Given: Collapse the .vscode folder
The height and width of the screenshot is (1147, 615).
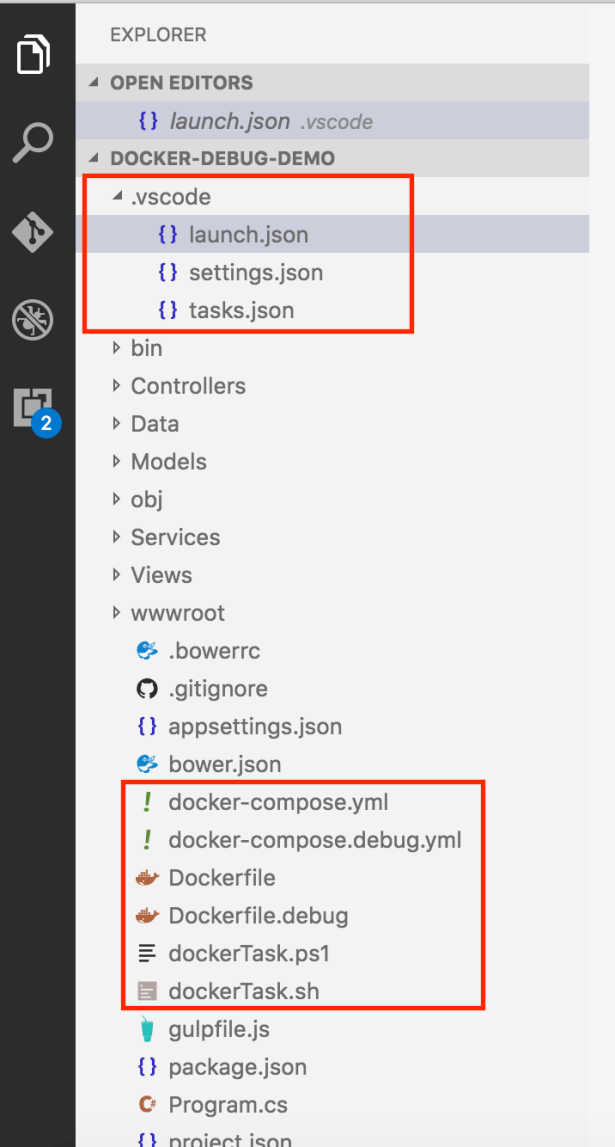Looking at the screenshot, I should [118, 198].
